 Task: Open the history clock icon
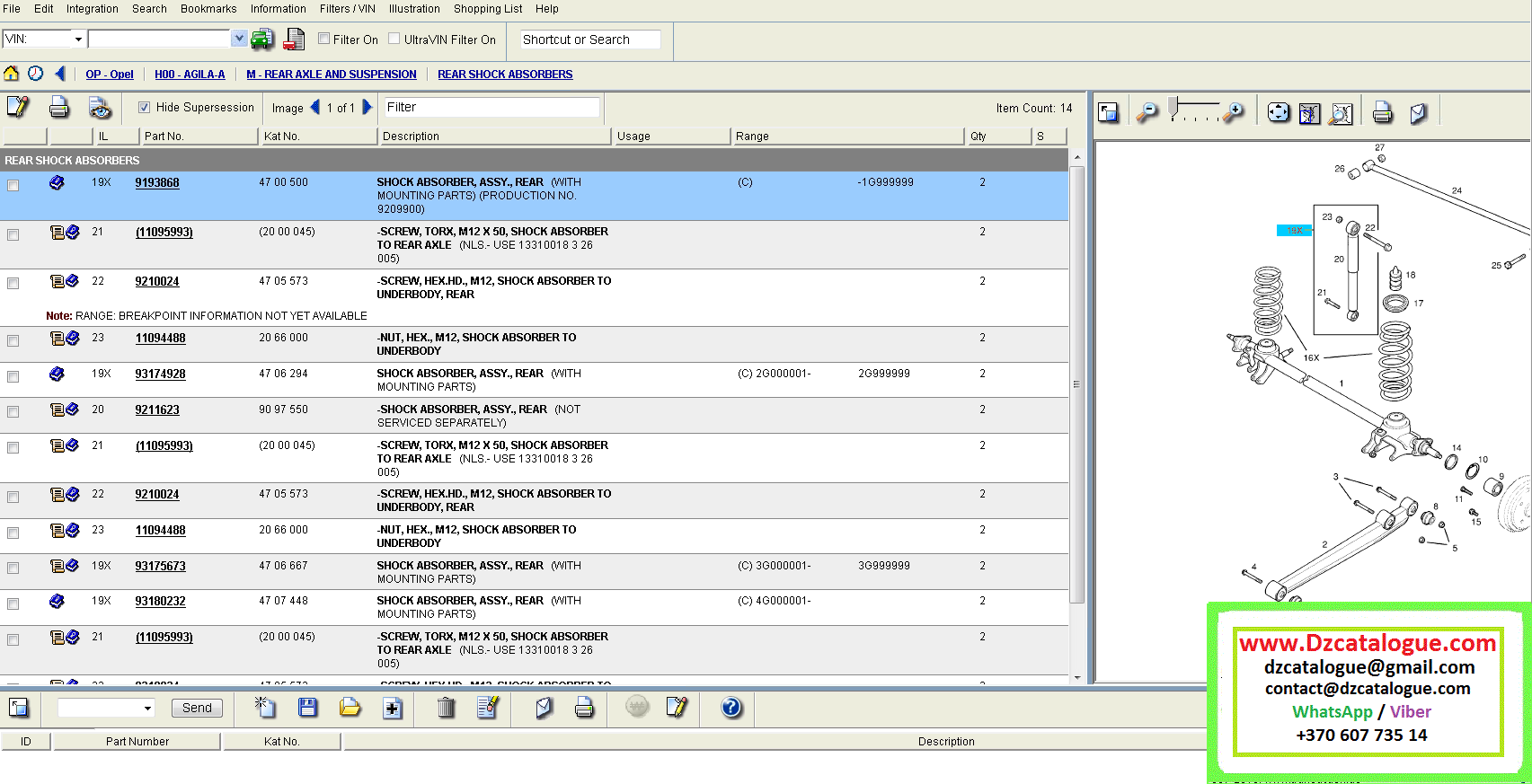35,74
